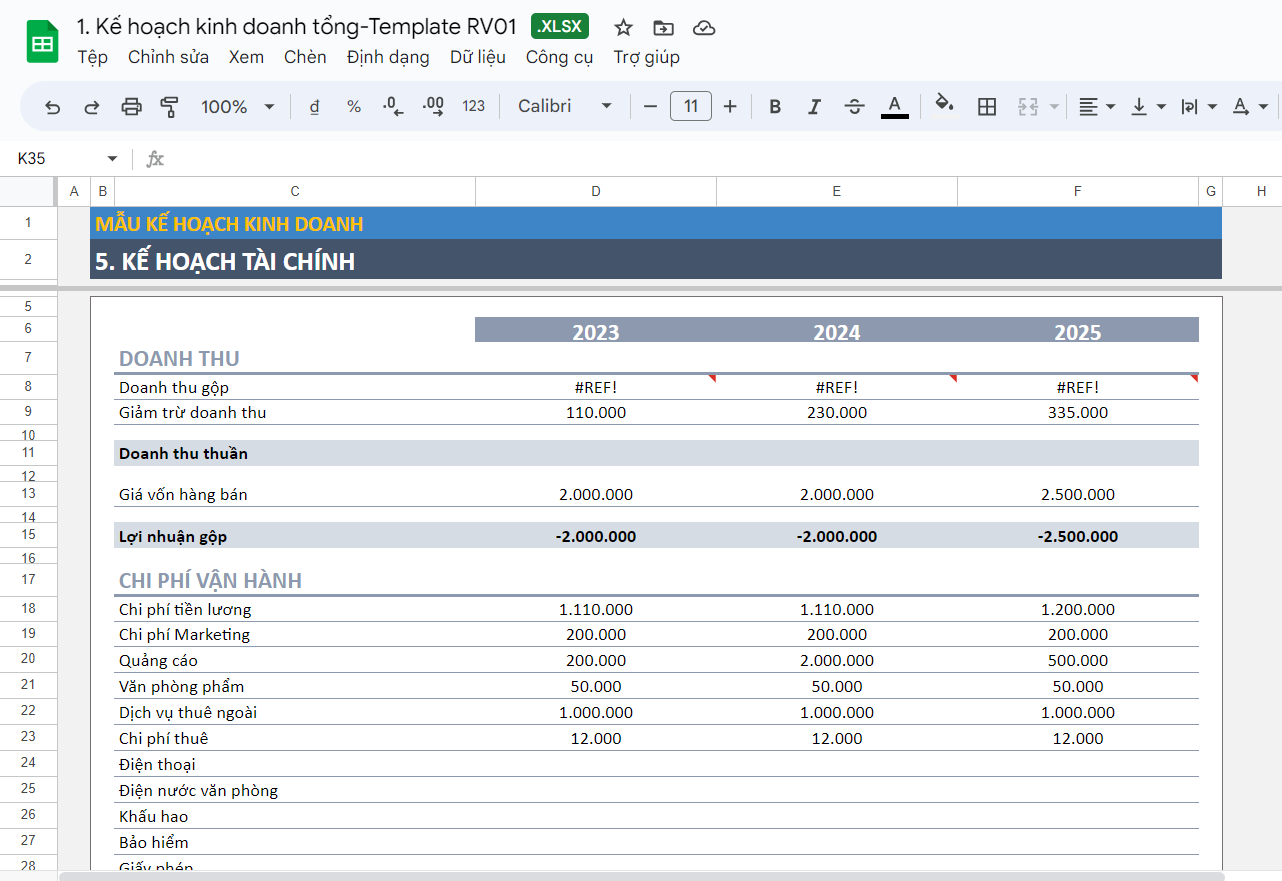Open the Calibri font dropdown
This screenshot has height=881, width=1282.
[x=565, y=106]
